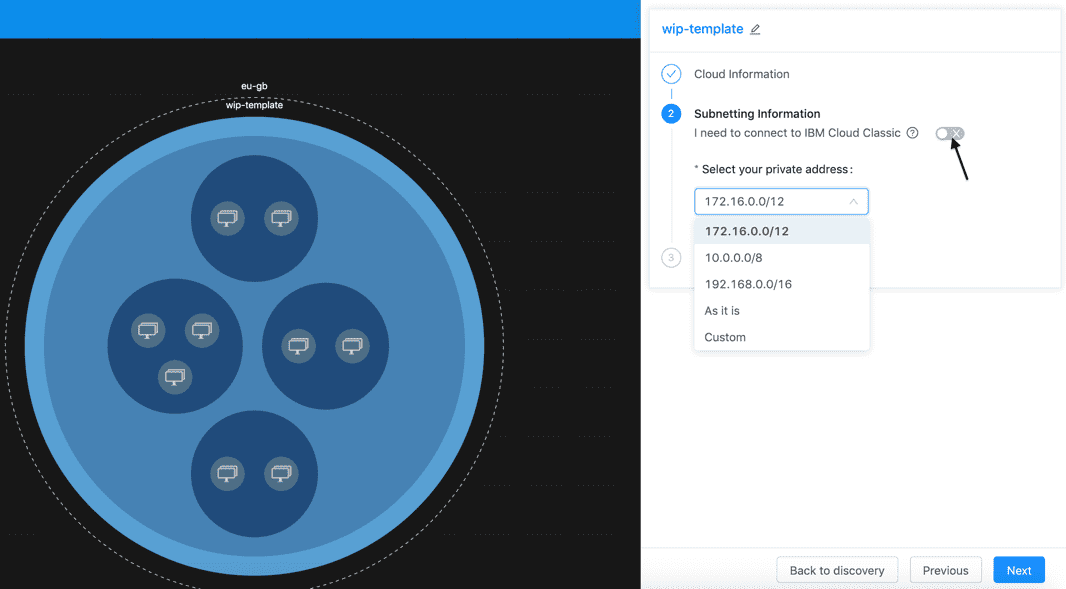Collapse the private address dropdown showing 172.16.0.0/12

pyautogui.click(x=781, y=201)
